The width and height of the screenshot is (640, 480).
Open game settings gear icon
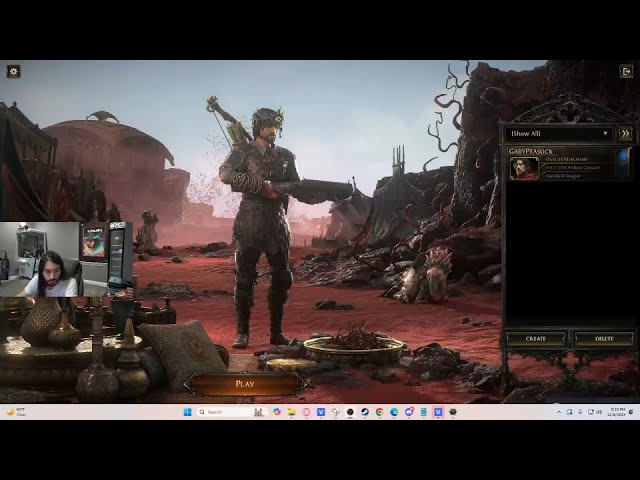tap(13, 71)
